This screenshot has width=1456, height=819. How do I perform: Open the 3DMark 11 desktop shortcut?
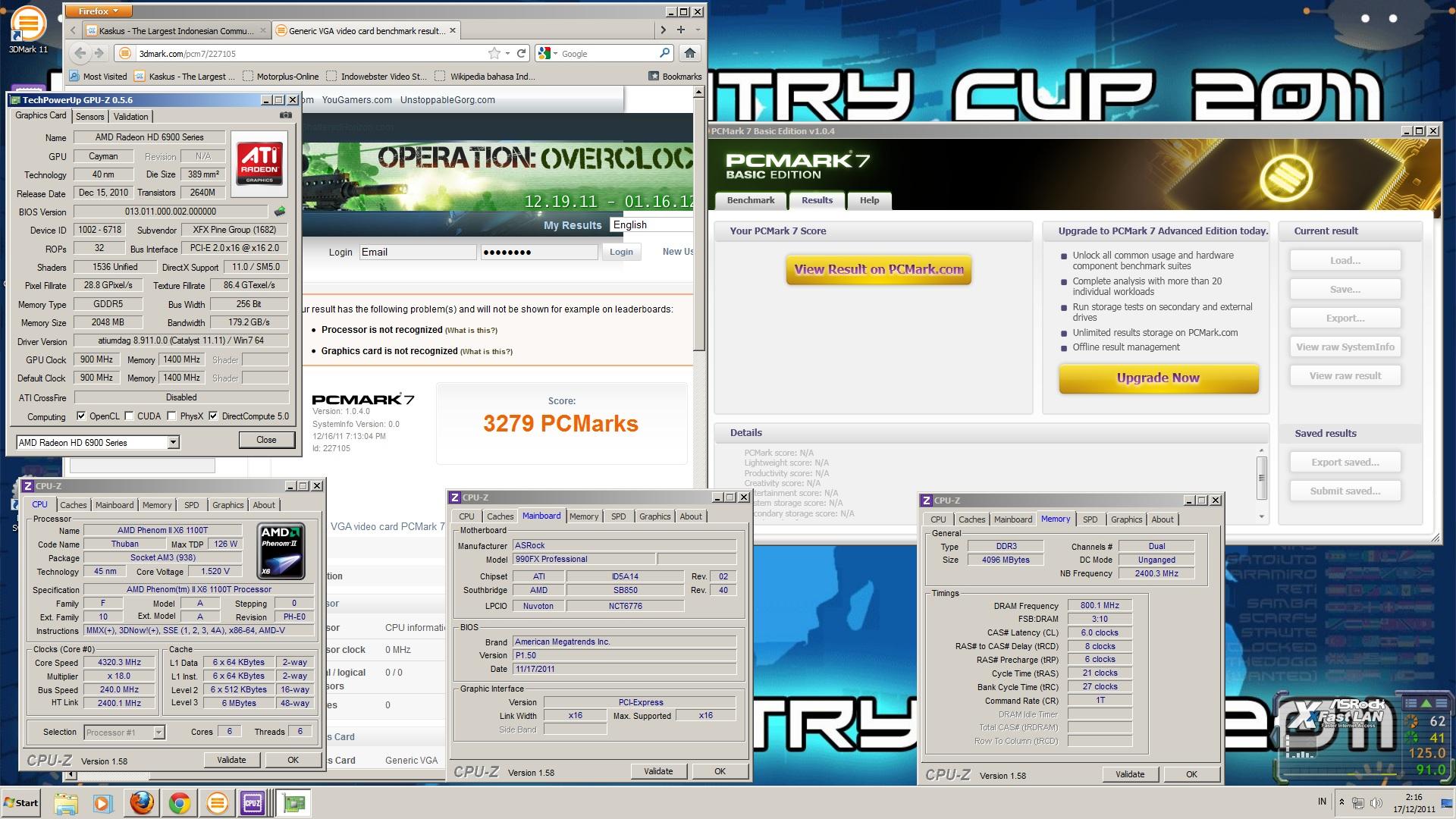click(x=27, y=29)
